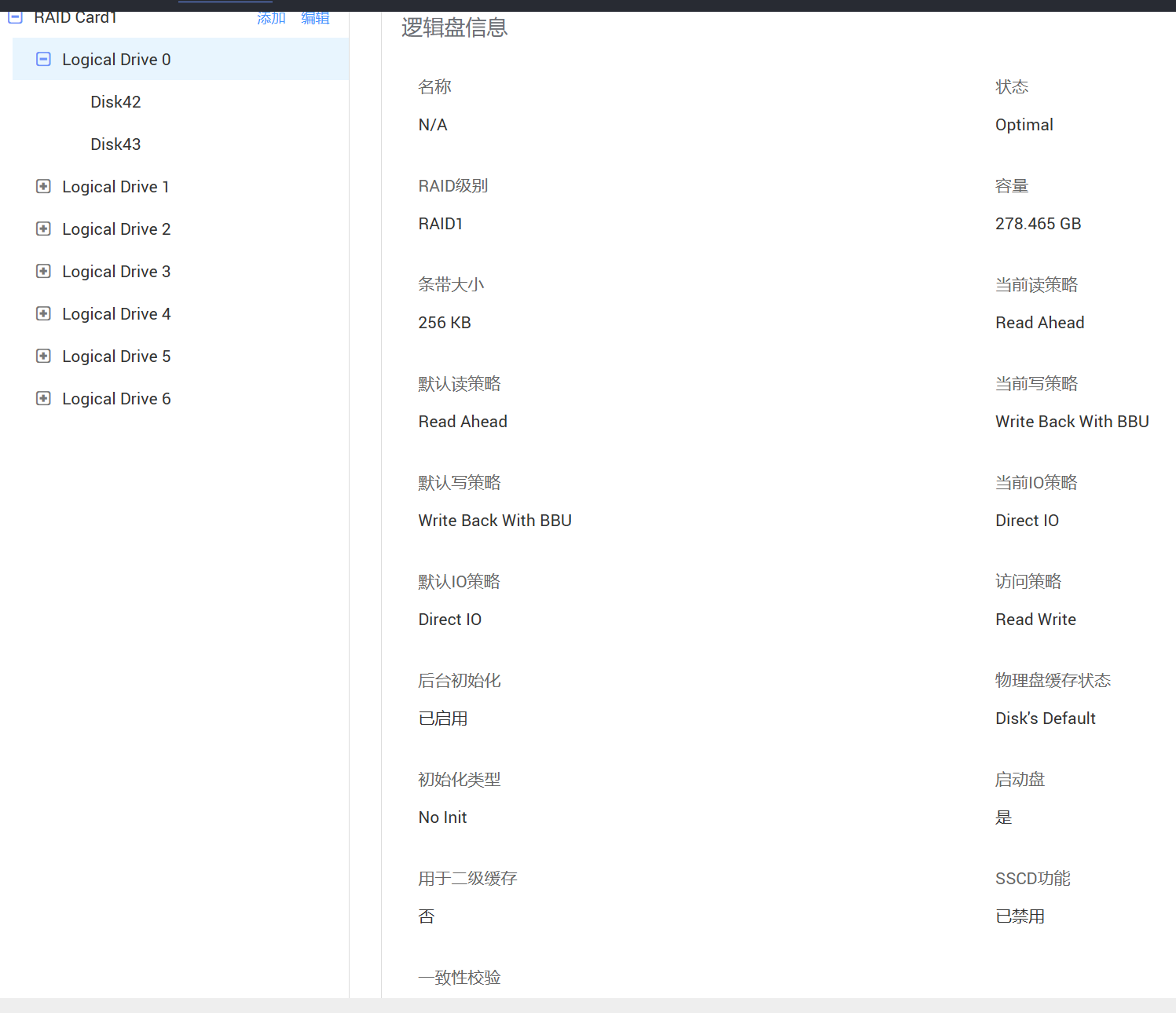Collapse the RAID Card1 tree node
Viewport: 1176px width, 1013px height.
[x=15, y=16]
